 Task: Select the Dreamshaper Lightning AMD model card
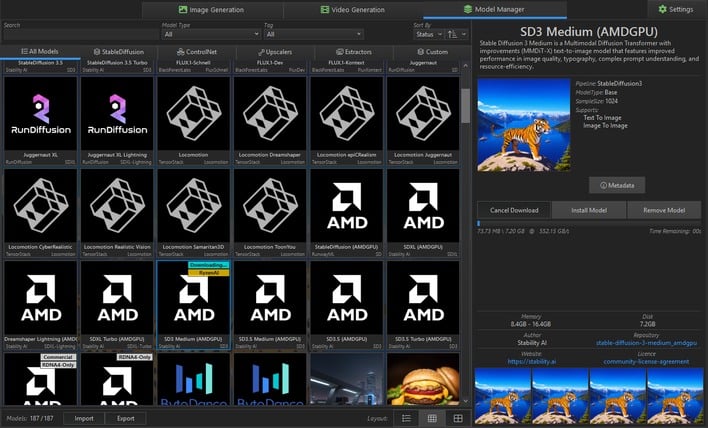[x=41, y=305]
